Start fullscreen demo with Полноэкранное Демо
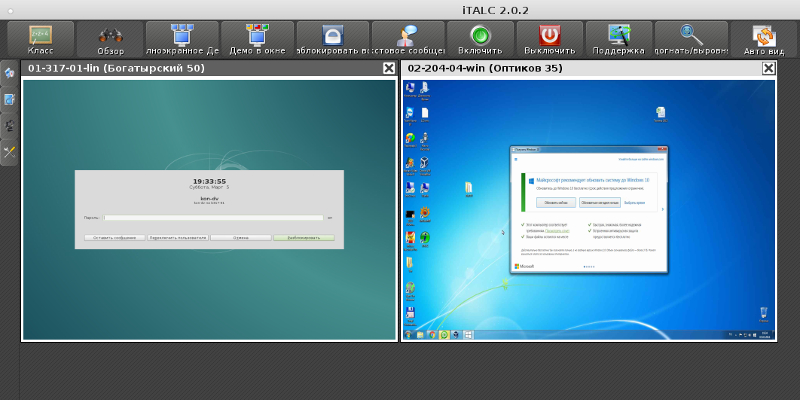This screenshot has height=400, width=800. click(182, 39)
